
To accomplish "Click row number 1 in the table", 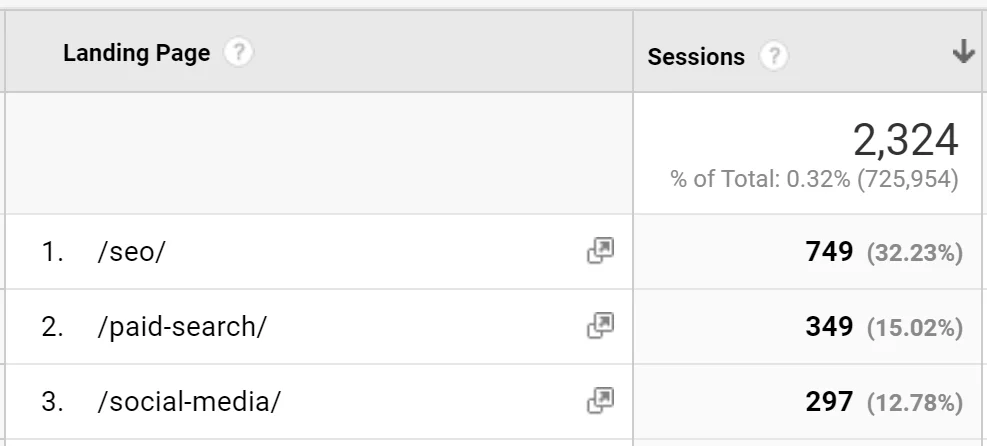I will (x=51, y=253).
